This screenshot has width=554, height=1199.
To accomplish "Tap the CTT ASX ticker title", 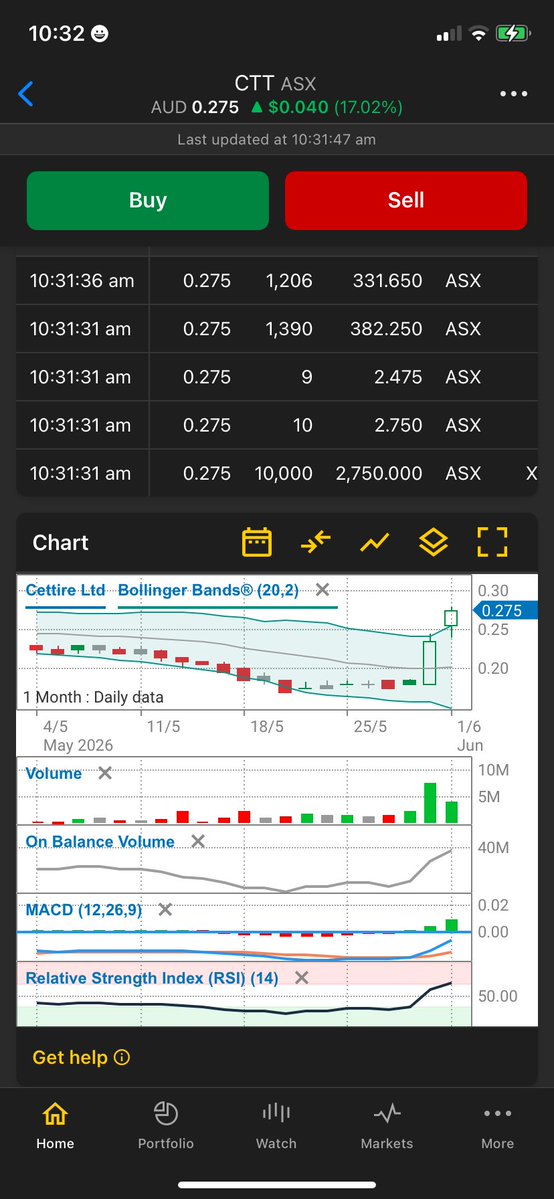I will (x=275, y=84).
